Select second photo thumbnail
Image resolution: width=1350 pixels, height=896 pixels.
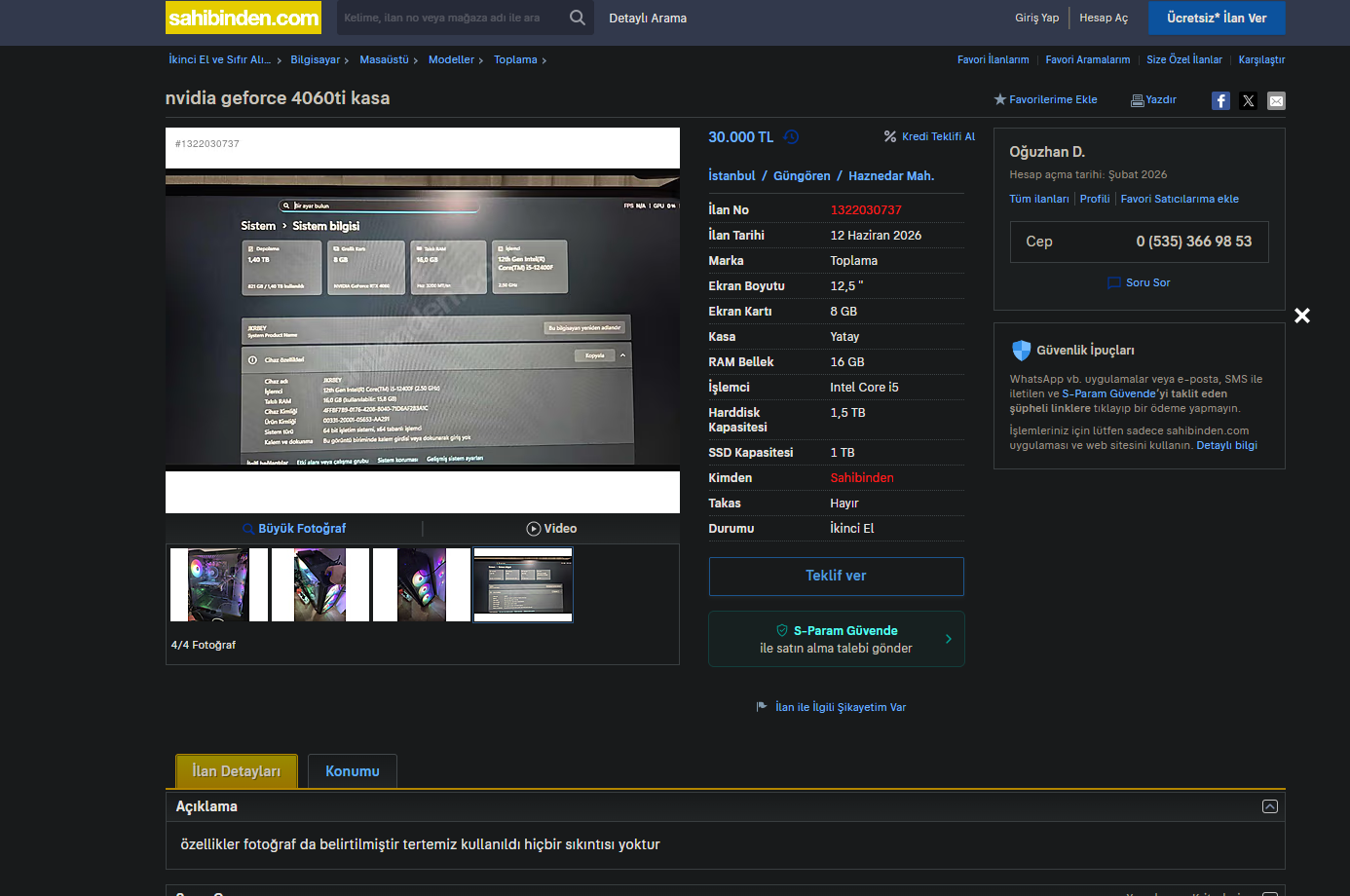point(320,584)
